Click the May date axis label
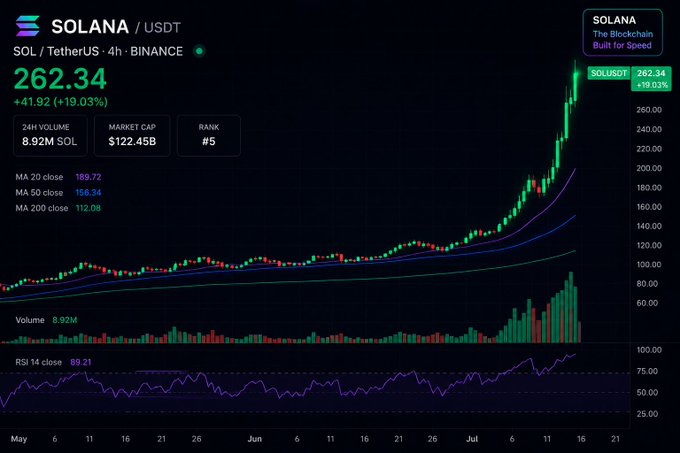This screenshot has height=453, width=680. [x=19, y=439]
